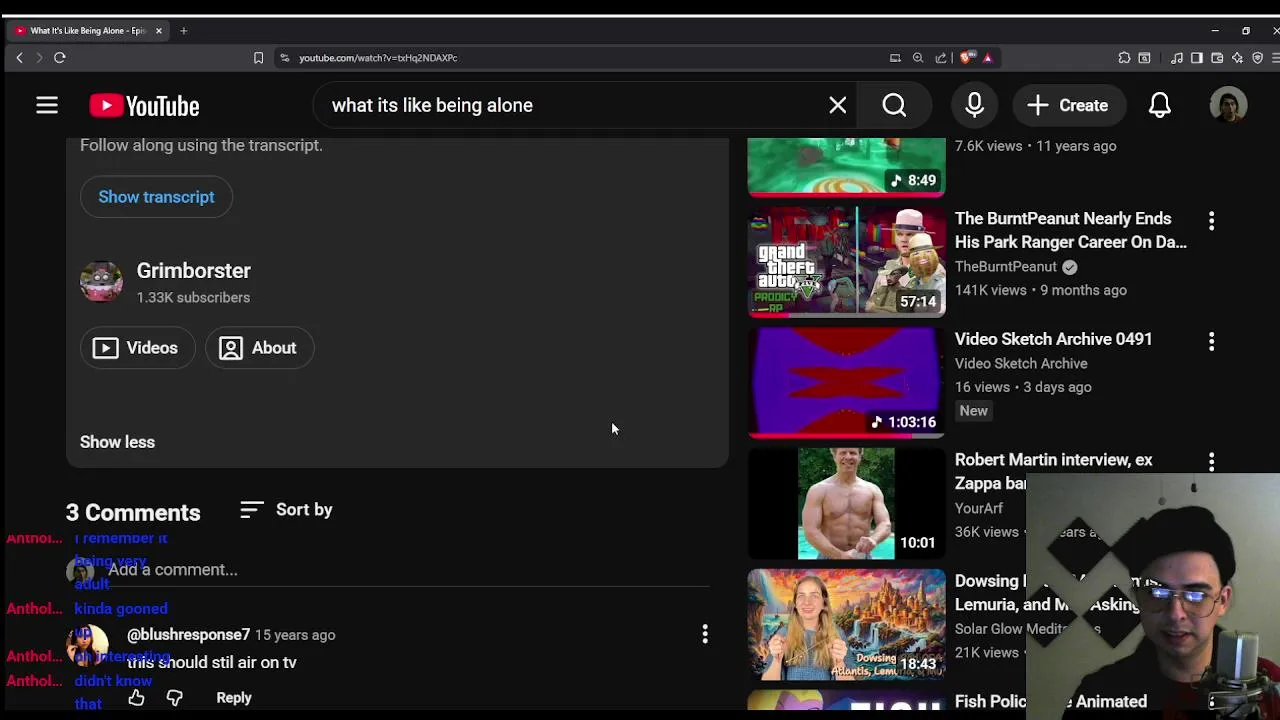Share the page with the address bar share icon
This screenshot has width=1280, height=720.
[941, 58]
